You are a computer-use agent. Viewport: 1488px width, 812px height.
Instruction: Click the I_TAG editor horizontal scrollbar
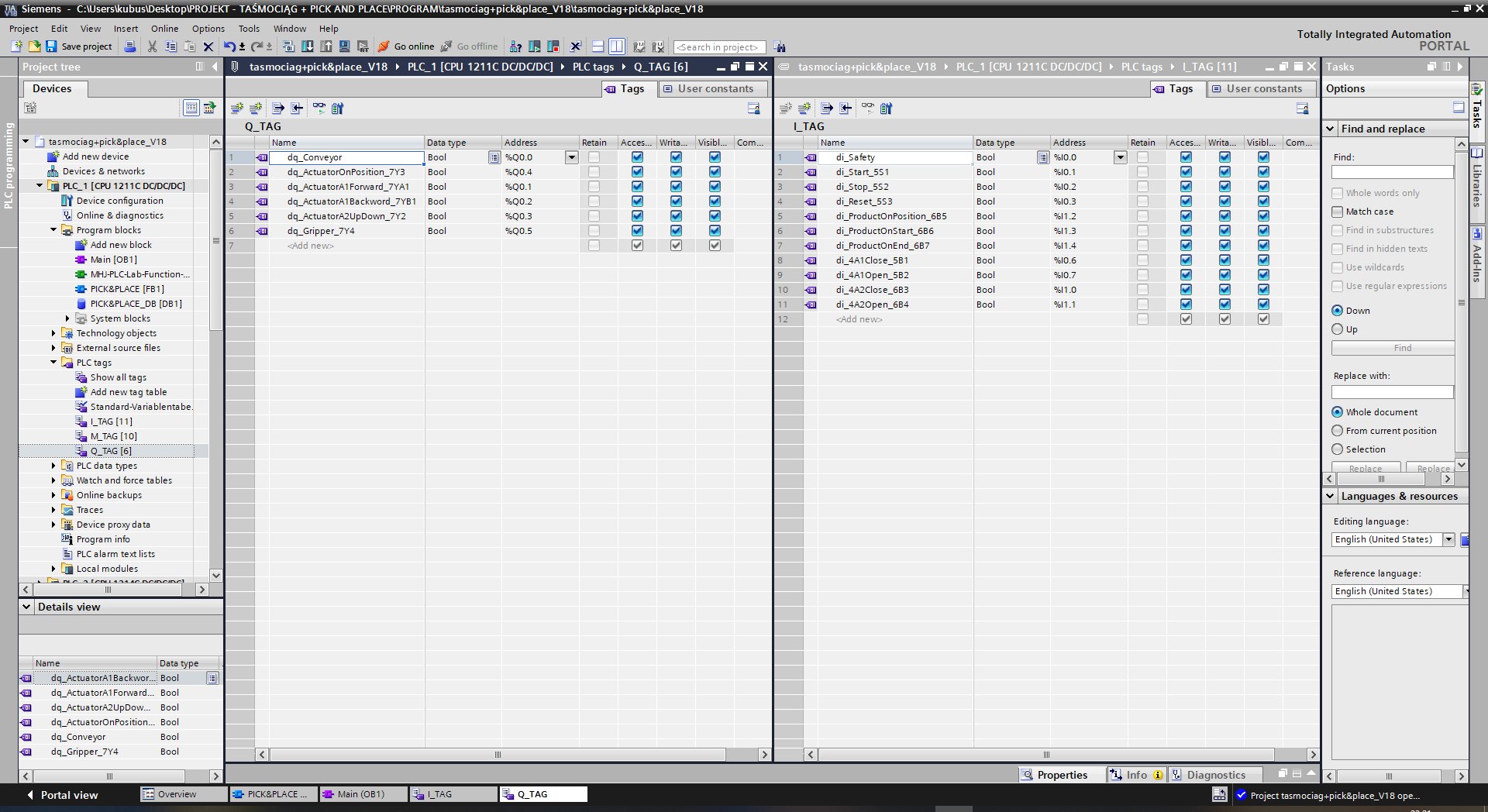1046,755
